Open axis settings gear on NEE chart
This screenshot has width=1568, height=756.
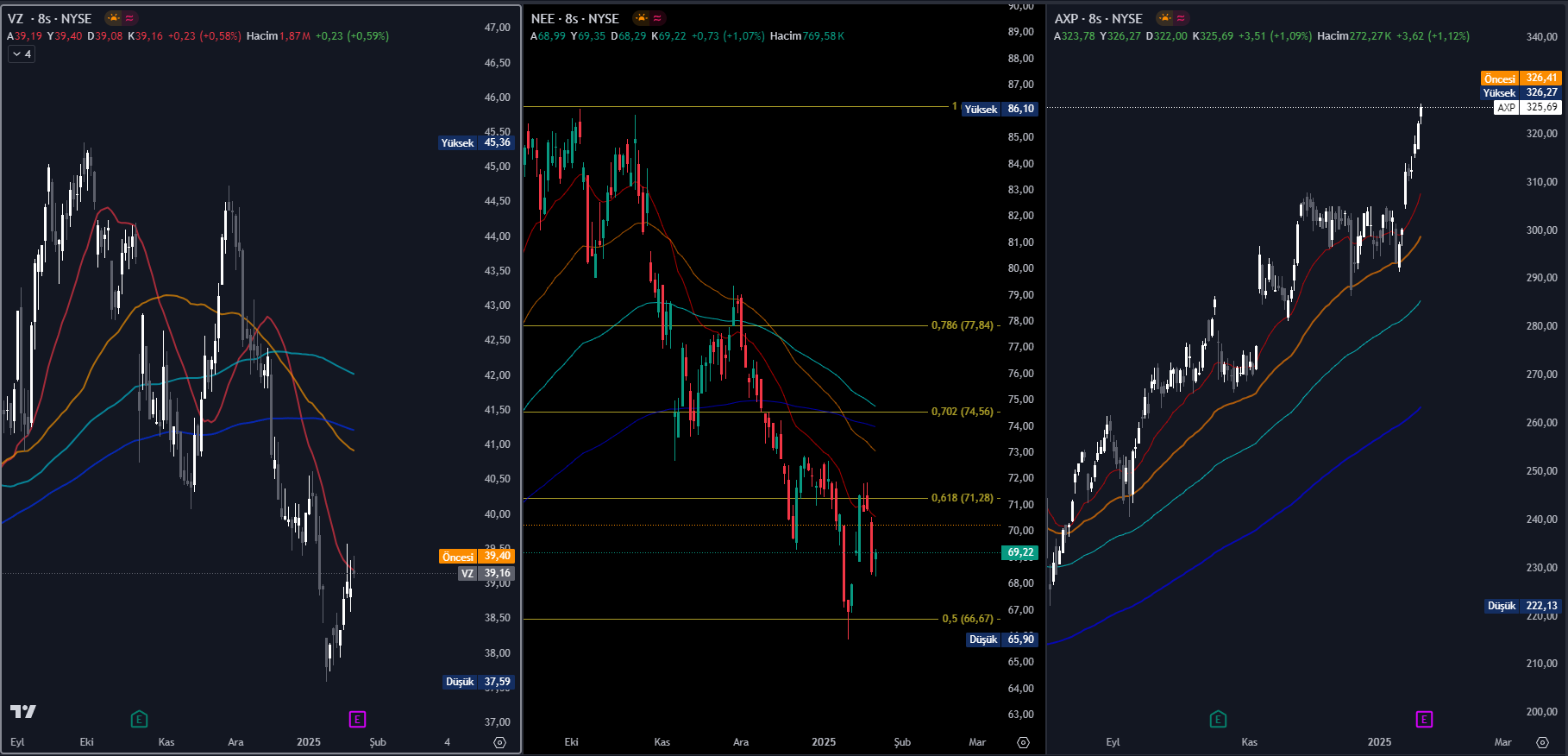(1023, 742)
